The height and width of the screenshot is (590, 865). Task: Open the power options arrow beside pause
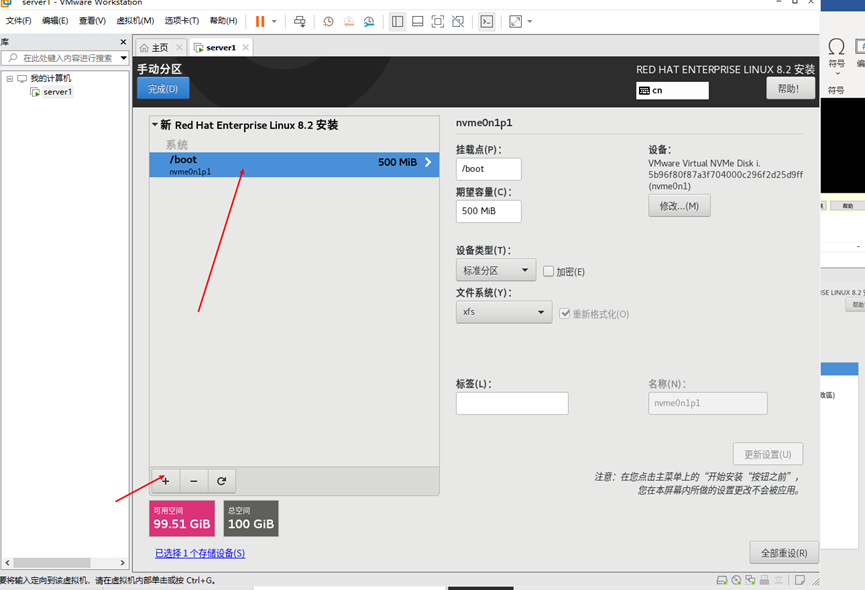pyautogui.click(x=274, y=22)
